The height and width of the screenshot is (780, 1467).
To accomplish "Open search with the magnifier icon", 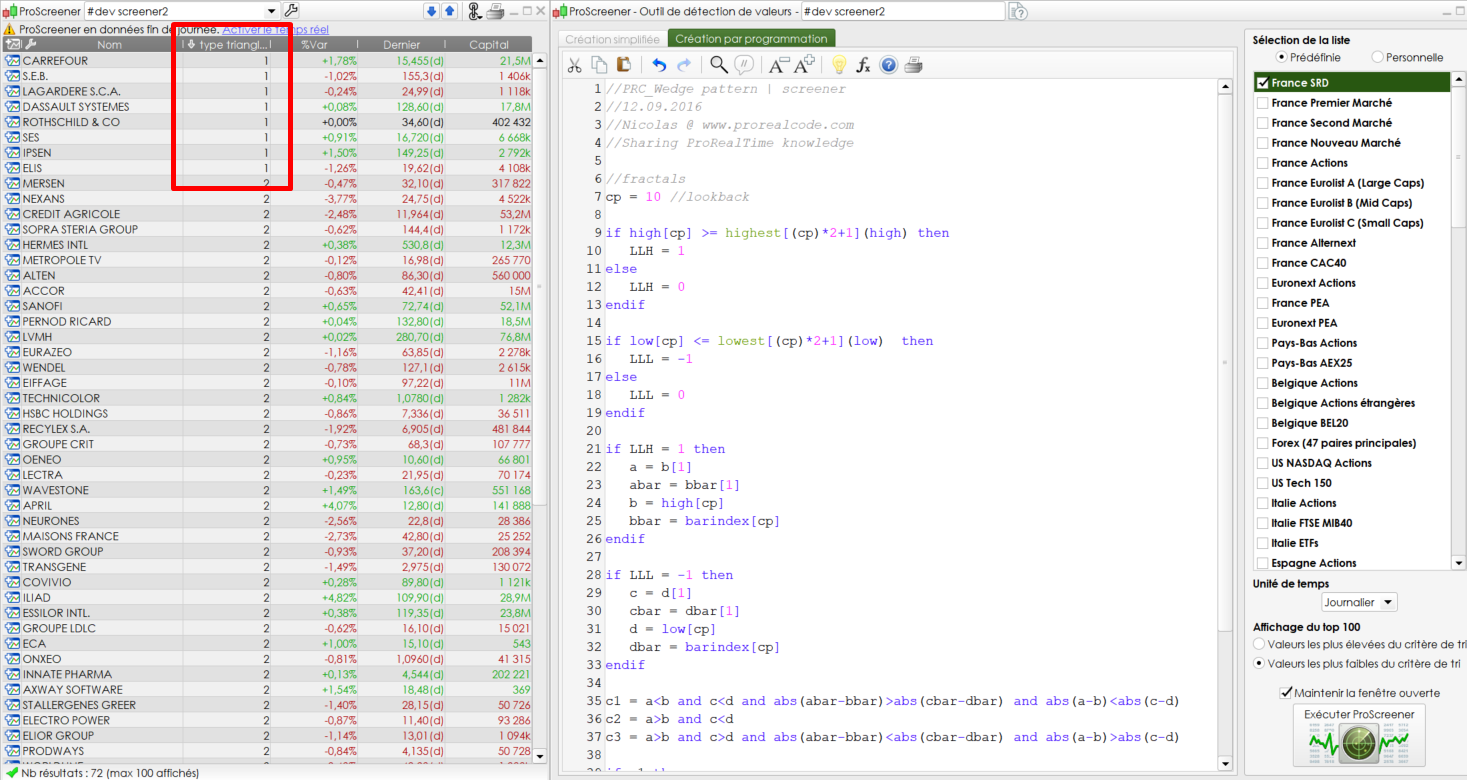I will 718,65.
